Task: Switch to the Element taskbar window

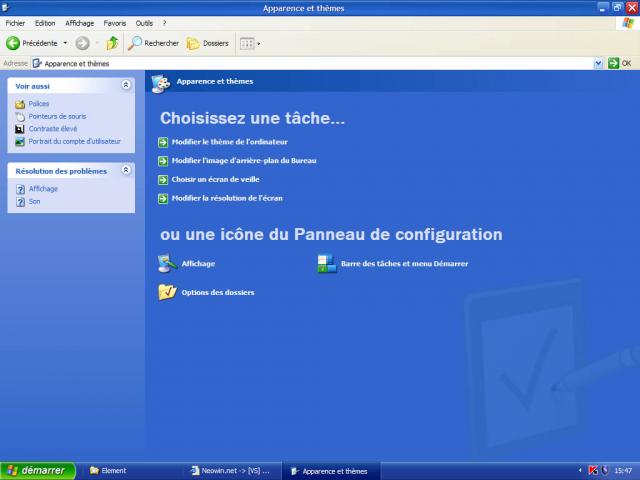Action: pyautogui.click(x=131, y=471)
